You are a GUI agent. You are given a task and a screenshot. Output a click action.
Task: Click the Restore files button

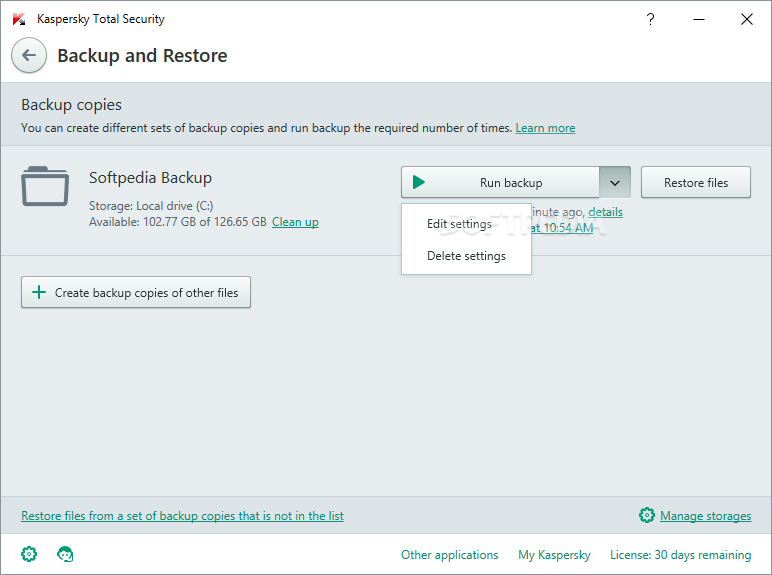coord(696,182)
